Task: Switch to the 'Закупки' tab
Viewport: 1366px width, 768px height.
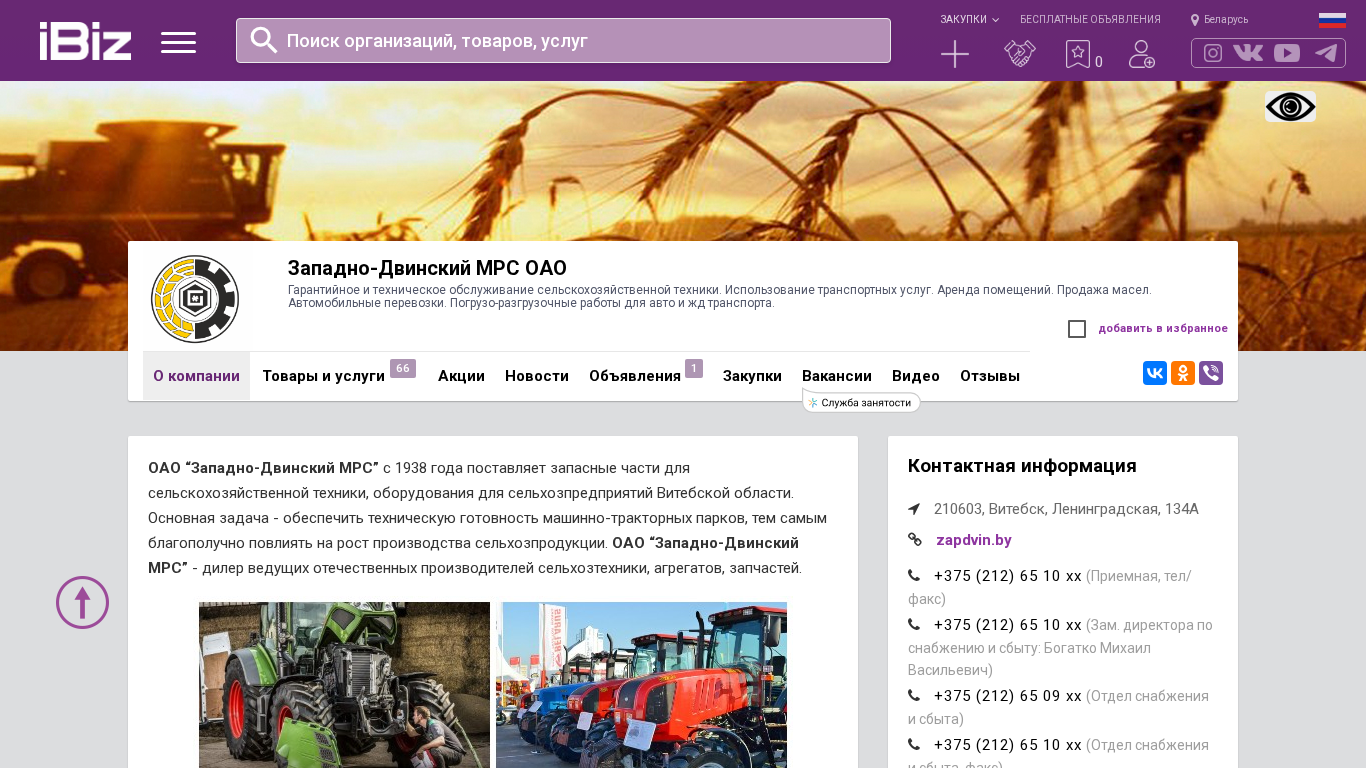Action: [752, 376]
